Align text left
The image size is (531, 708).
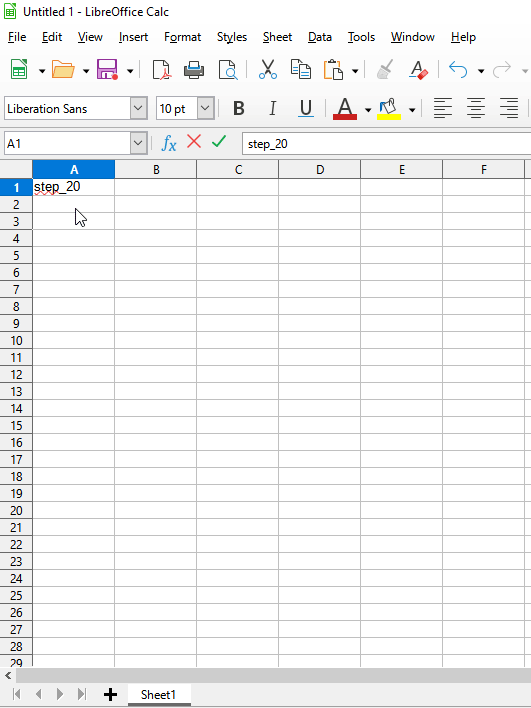click(x=443, y=109)
